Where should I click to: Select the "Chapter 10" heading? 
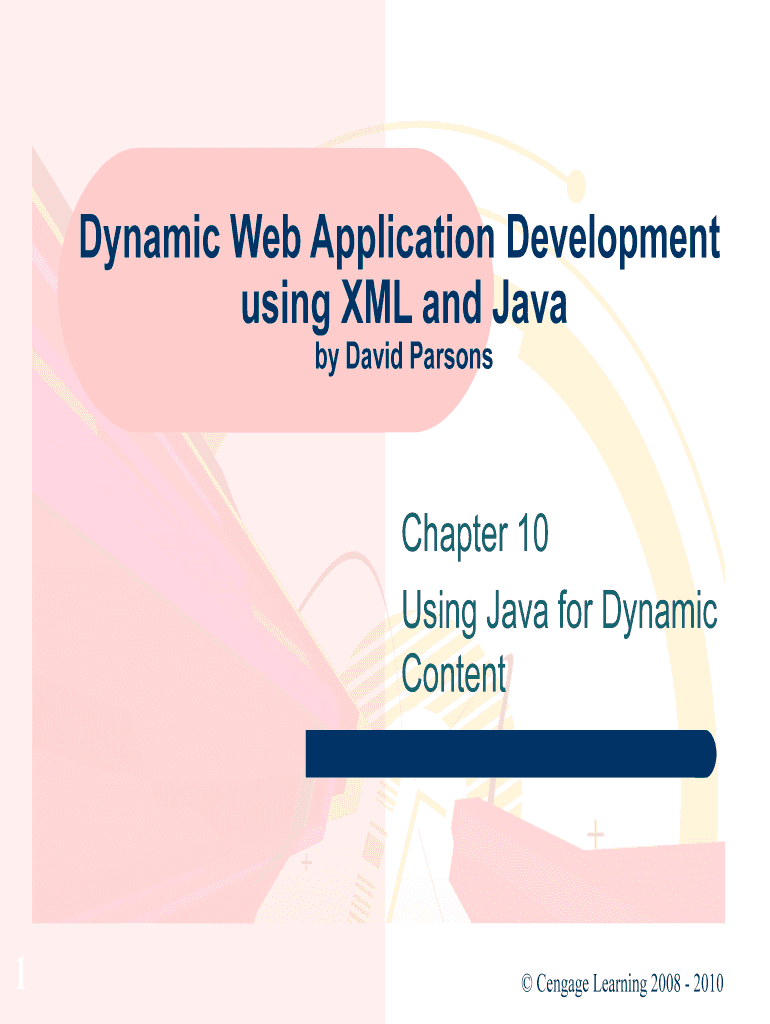[475, 534]
